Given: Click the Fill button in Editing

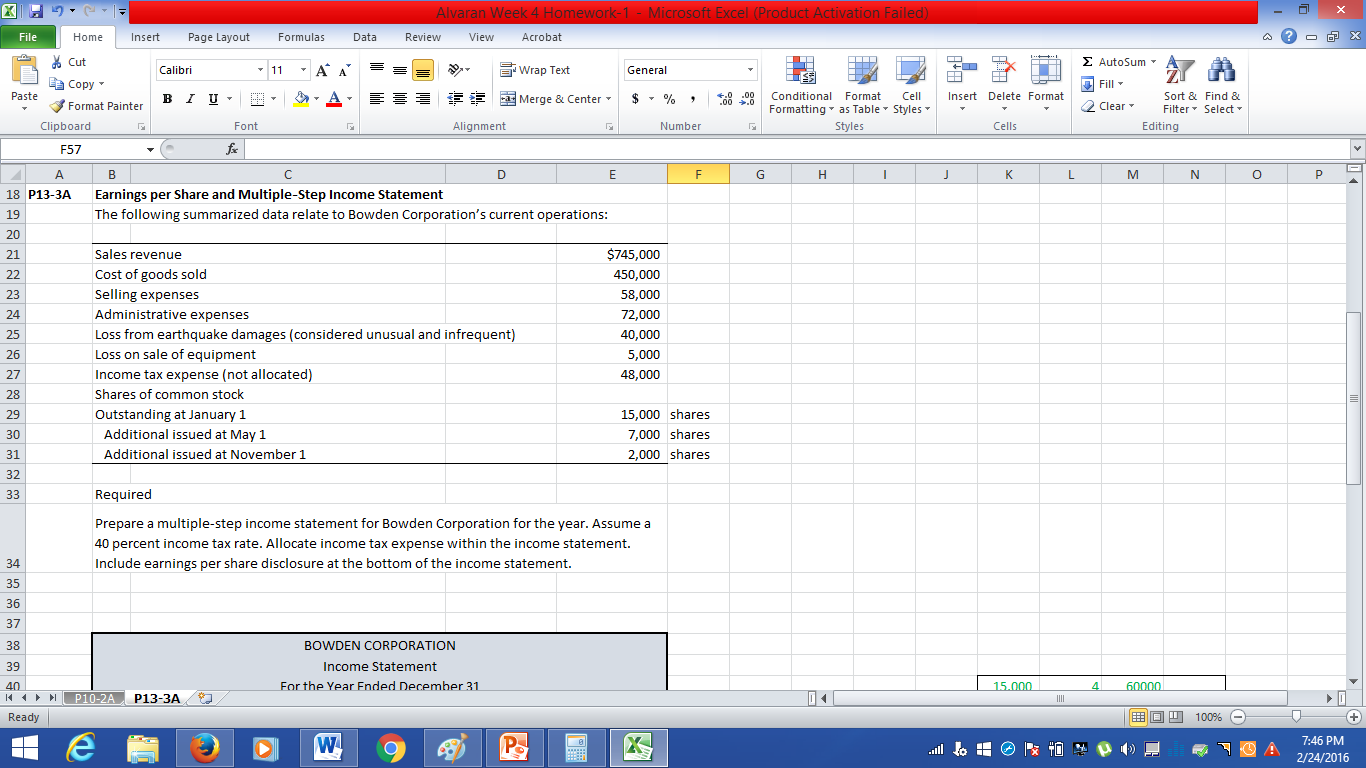Looking at the screenshot, I should coord(1104,84).
